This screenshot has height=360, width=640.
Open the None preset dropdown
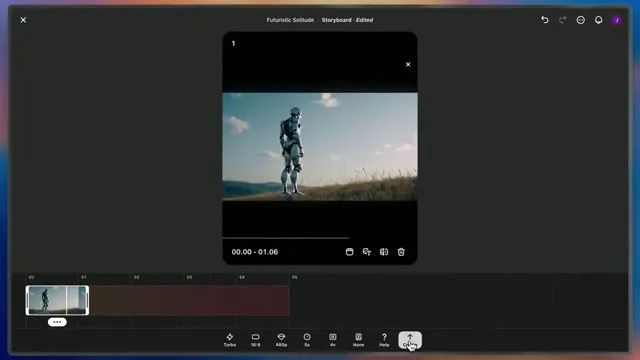[x=358, y=340]
